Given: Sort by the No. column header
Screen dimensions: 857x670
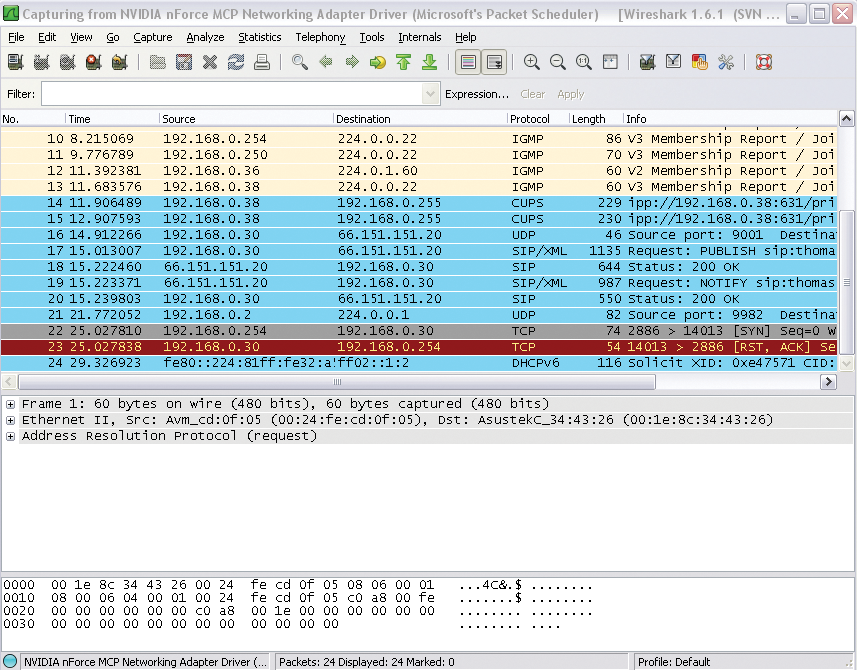Looking at the screenshot, I should 33,119.
